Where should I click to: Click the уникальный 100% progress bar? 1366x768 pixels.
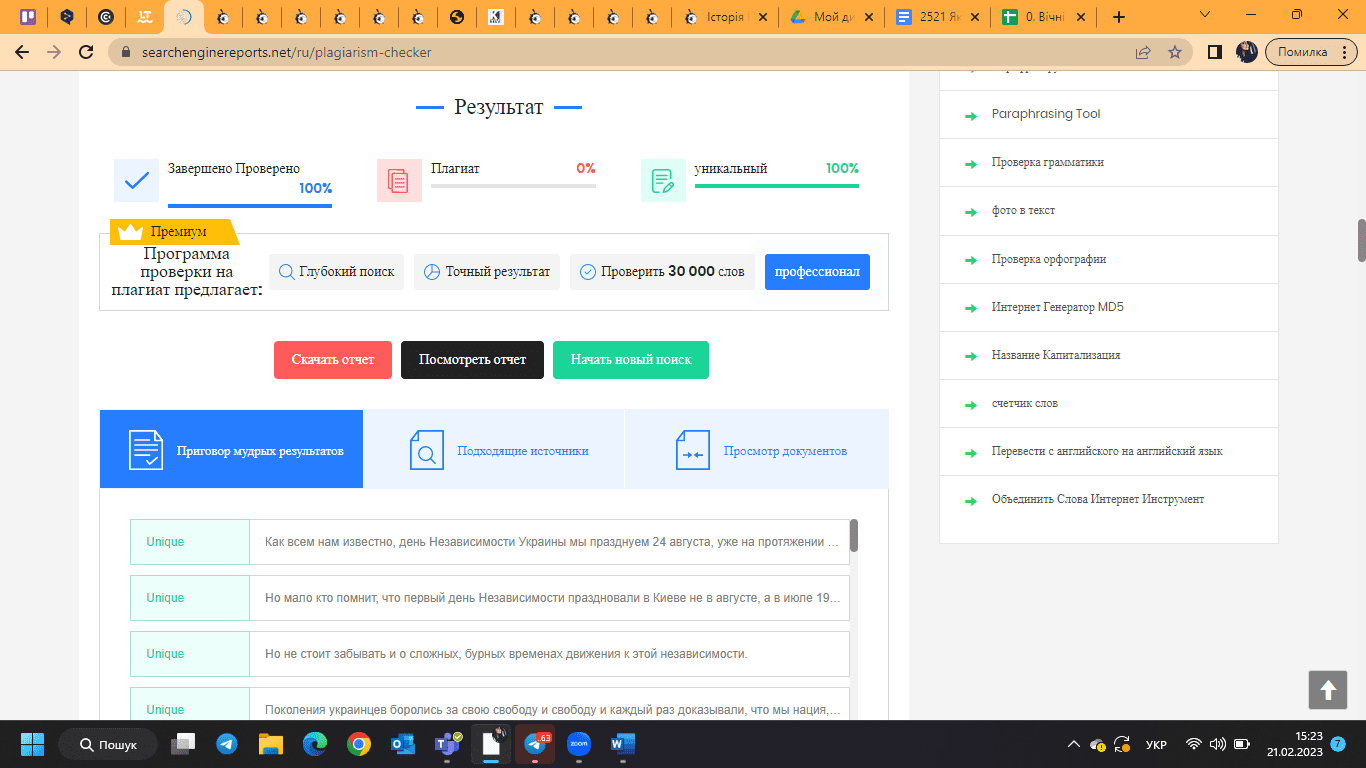[x=776, y=185]
